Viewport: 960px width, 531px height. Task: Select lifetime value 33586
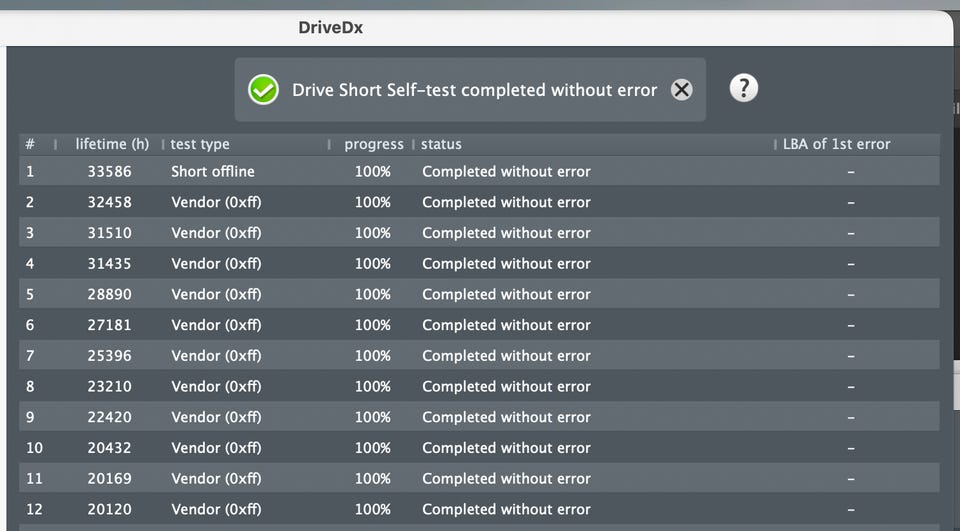pyautogui.click(x=110, y=171)
